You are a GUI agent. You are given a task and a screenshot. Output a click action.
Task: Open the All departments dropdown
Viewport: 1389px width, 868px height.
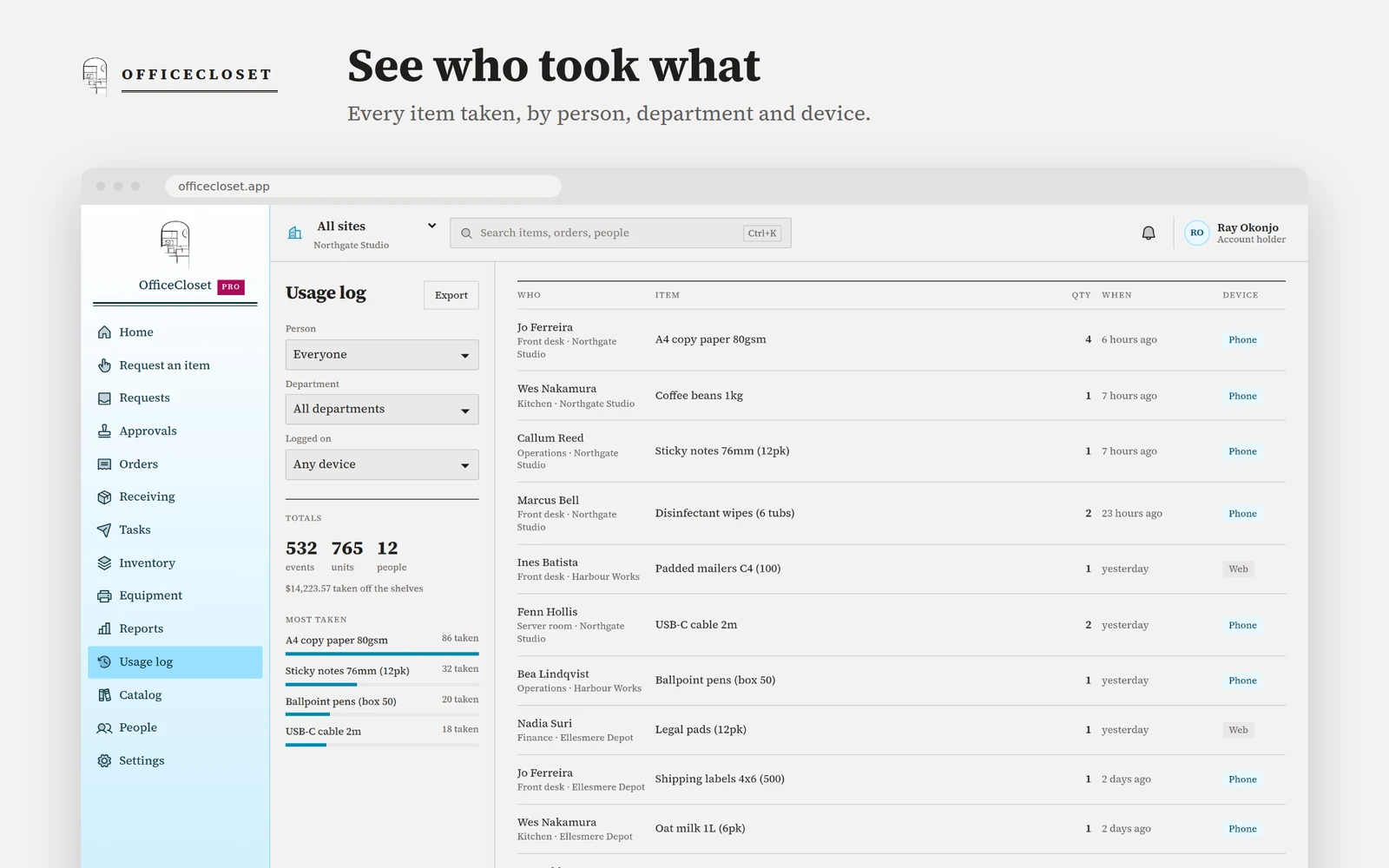[x=382, y=410]
